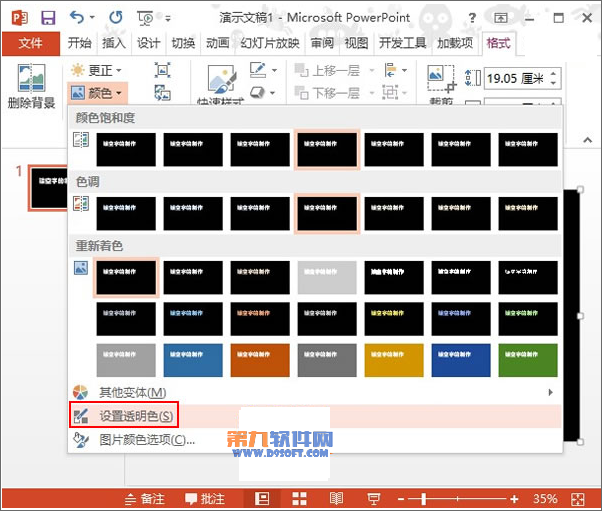Open 其他变体(M) more variations submenu
The height and width of the screenshot is (511, 602).
pos(315,392)
